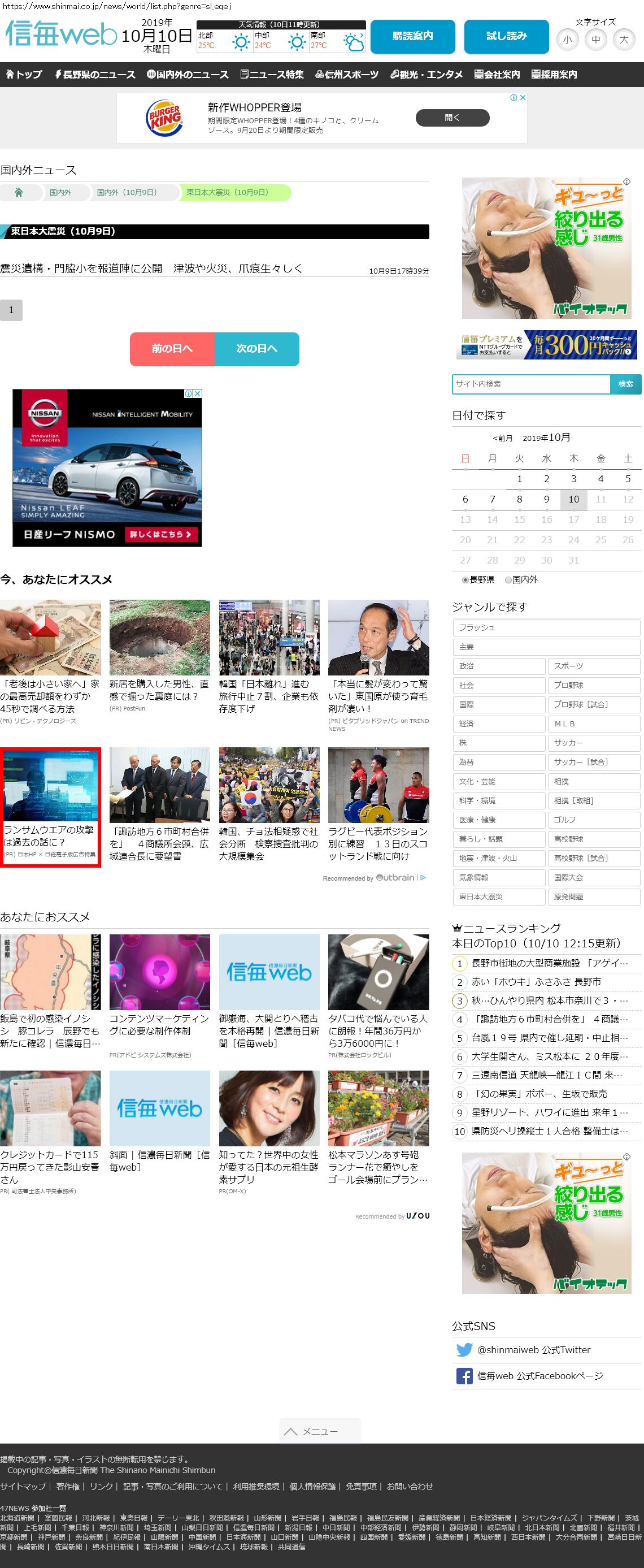
Task: Click the home icon in the breadcrumb
Action: click(x=19, y=192)
